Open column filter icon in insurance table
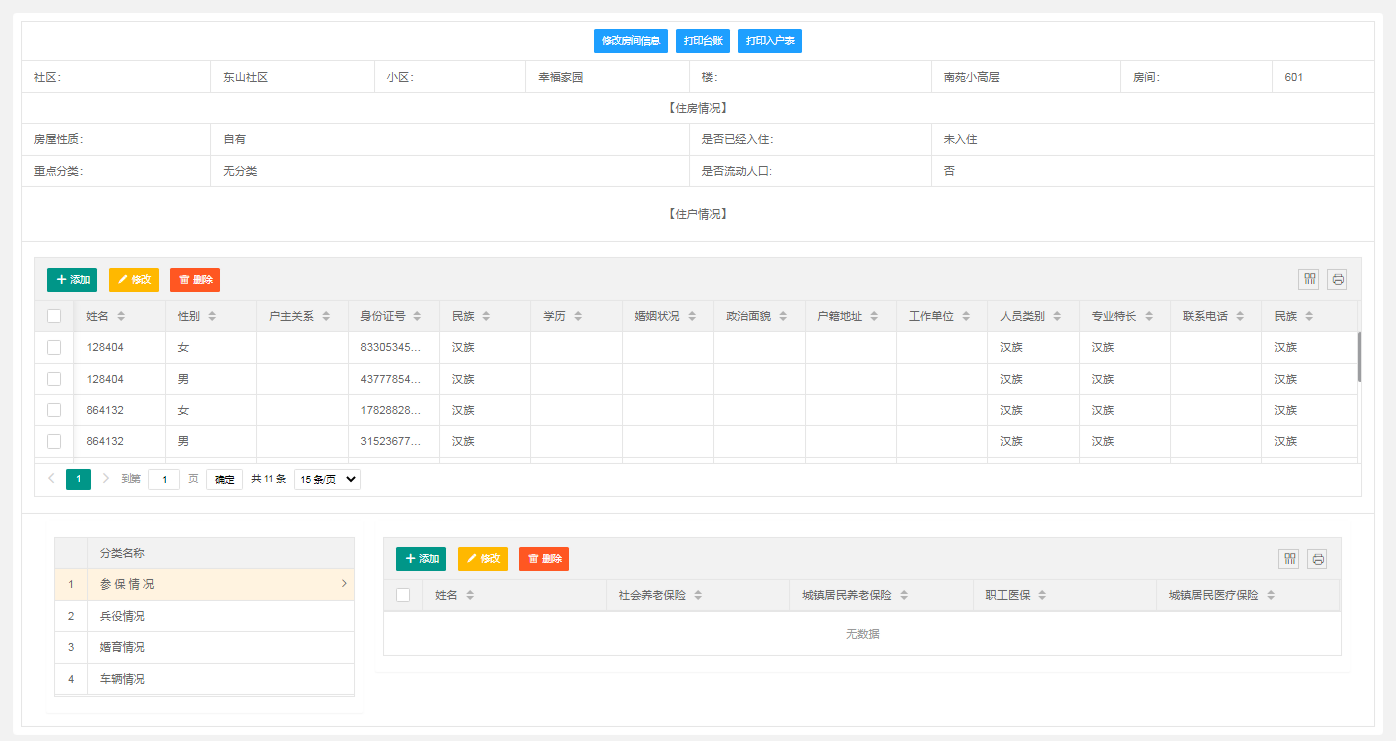 pos(1288,559)
